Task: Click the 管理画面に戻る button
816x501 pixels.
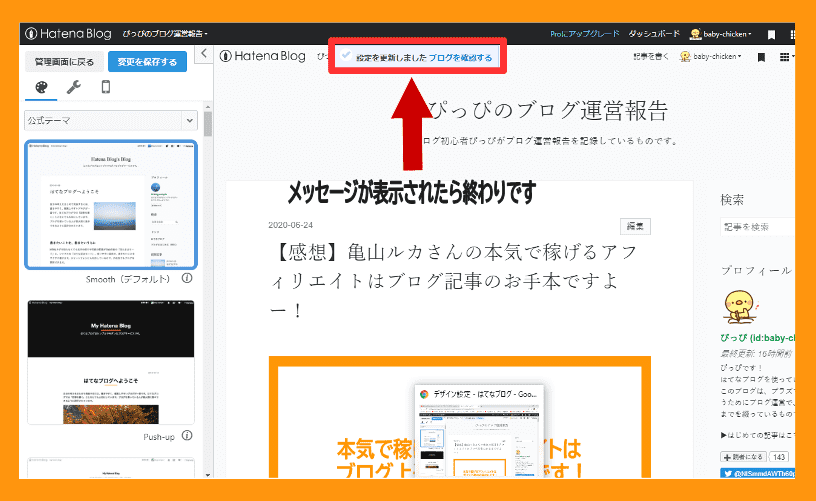Action: coord(65,62)
